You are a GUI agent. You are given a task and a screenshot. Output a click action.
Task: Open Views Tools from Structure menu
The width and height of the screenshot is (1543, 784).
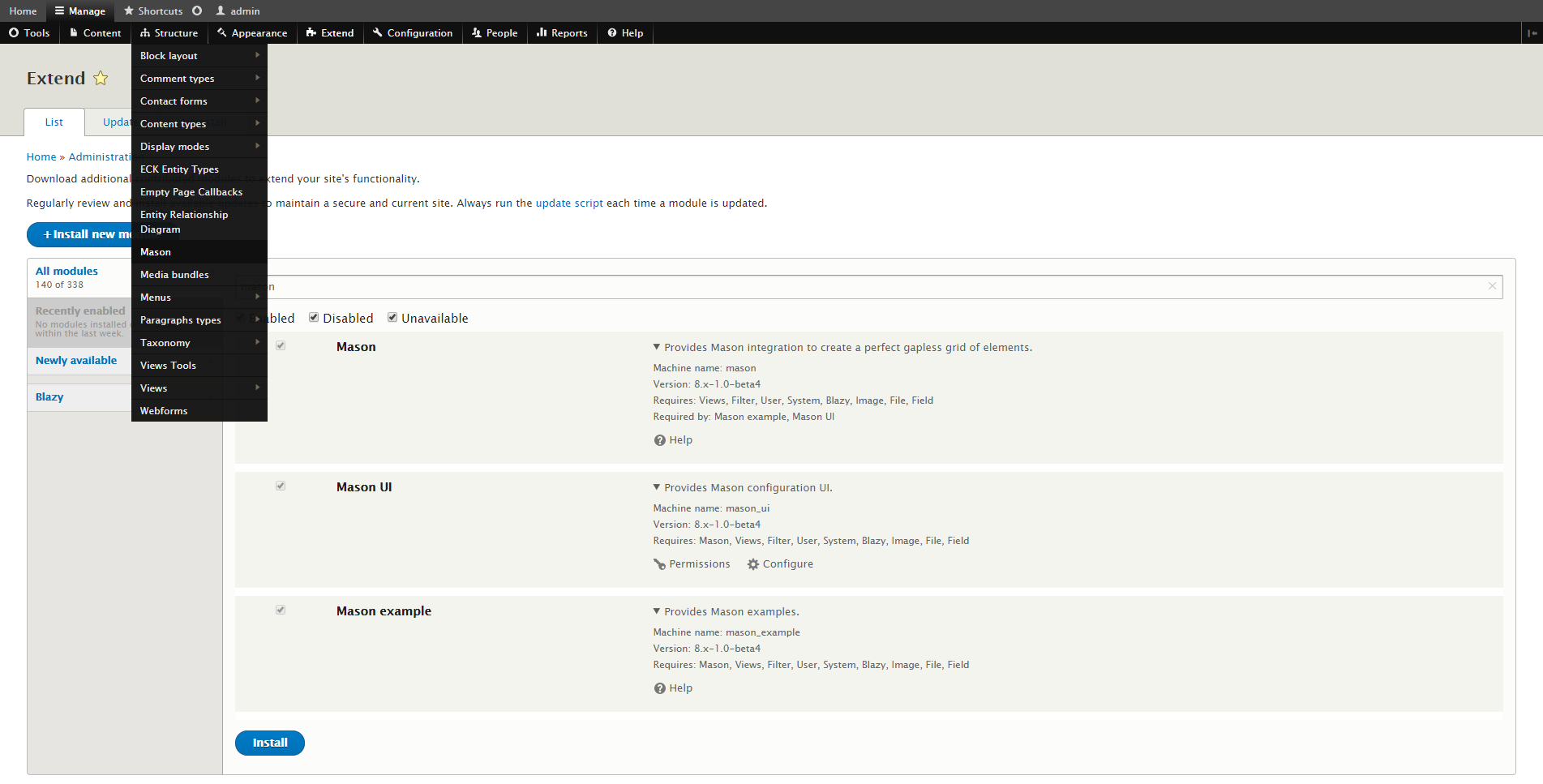(168, 366)
